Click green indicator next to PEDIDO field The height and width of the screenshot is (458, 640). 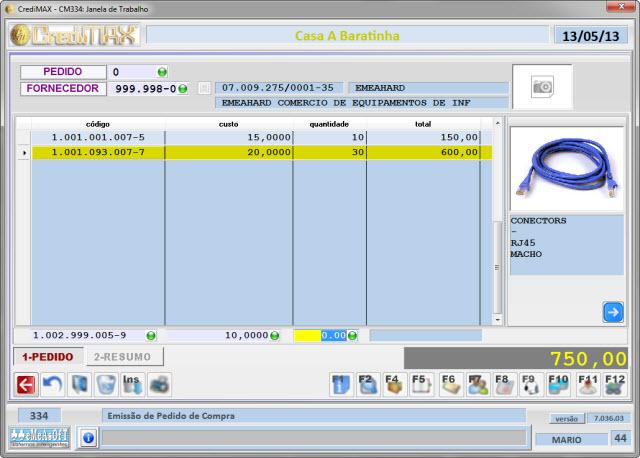(162, 72)
